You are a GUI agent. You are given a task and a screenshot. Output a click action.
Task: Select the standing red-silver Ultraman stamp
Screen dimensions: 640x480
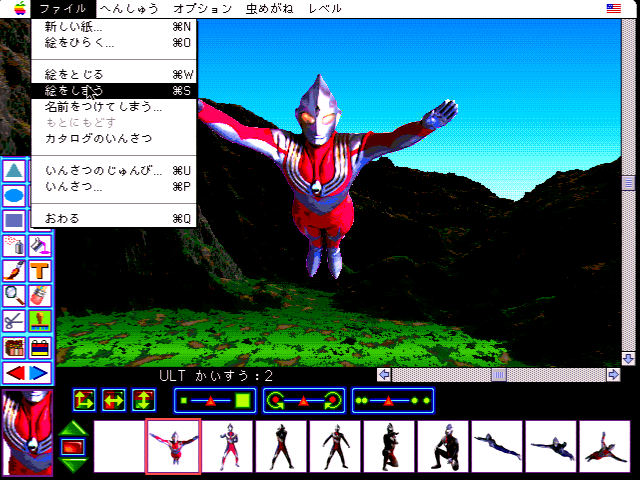(x=227, y=447)
